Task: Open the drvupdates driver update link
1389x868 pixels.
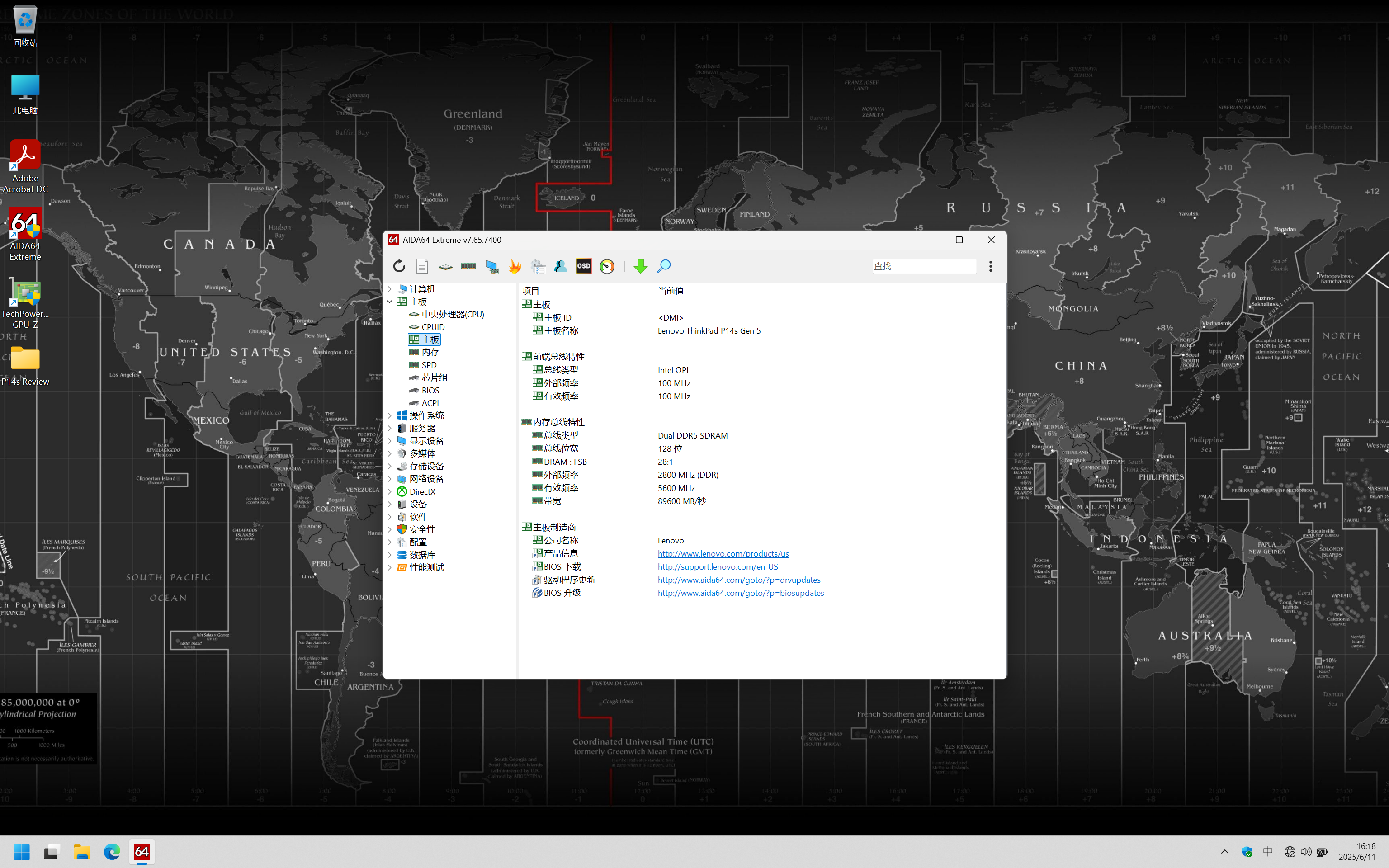Action: 739,580
